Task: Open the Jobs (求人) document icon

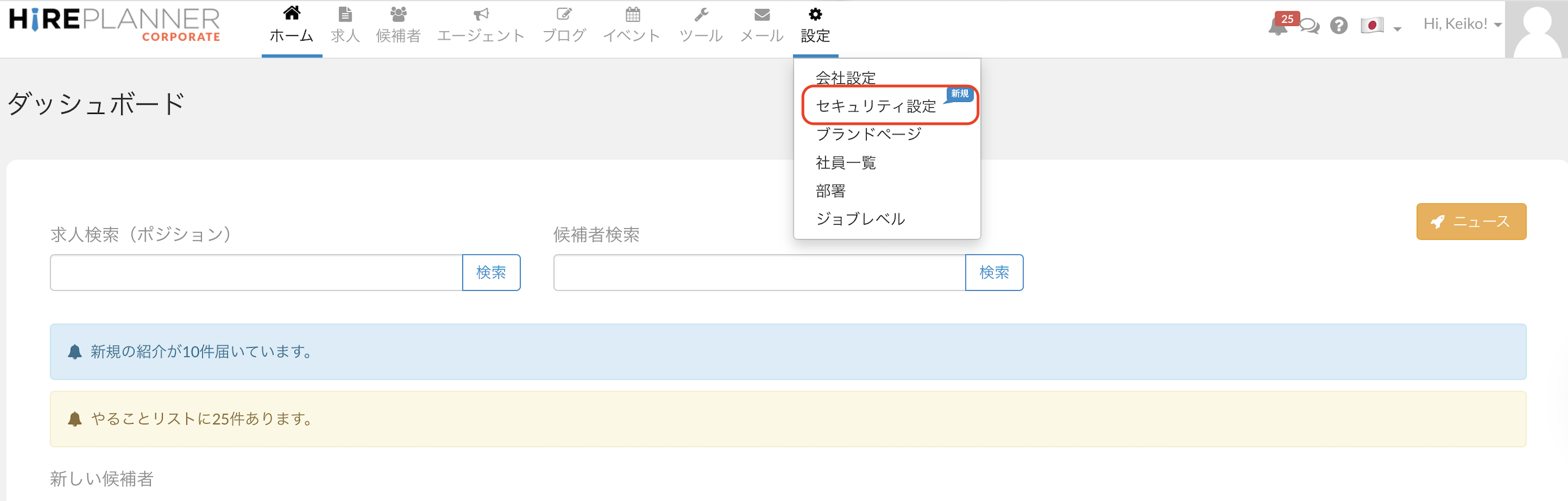Action: click(x=345, y=14)
